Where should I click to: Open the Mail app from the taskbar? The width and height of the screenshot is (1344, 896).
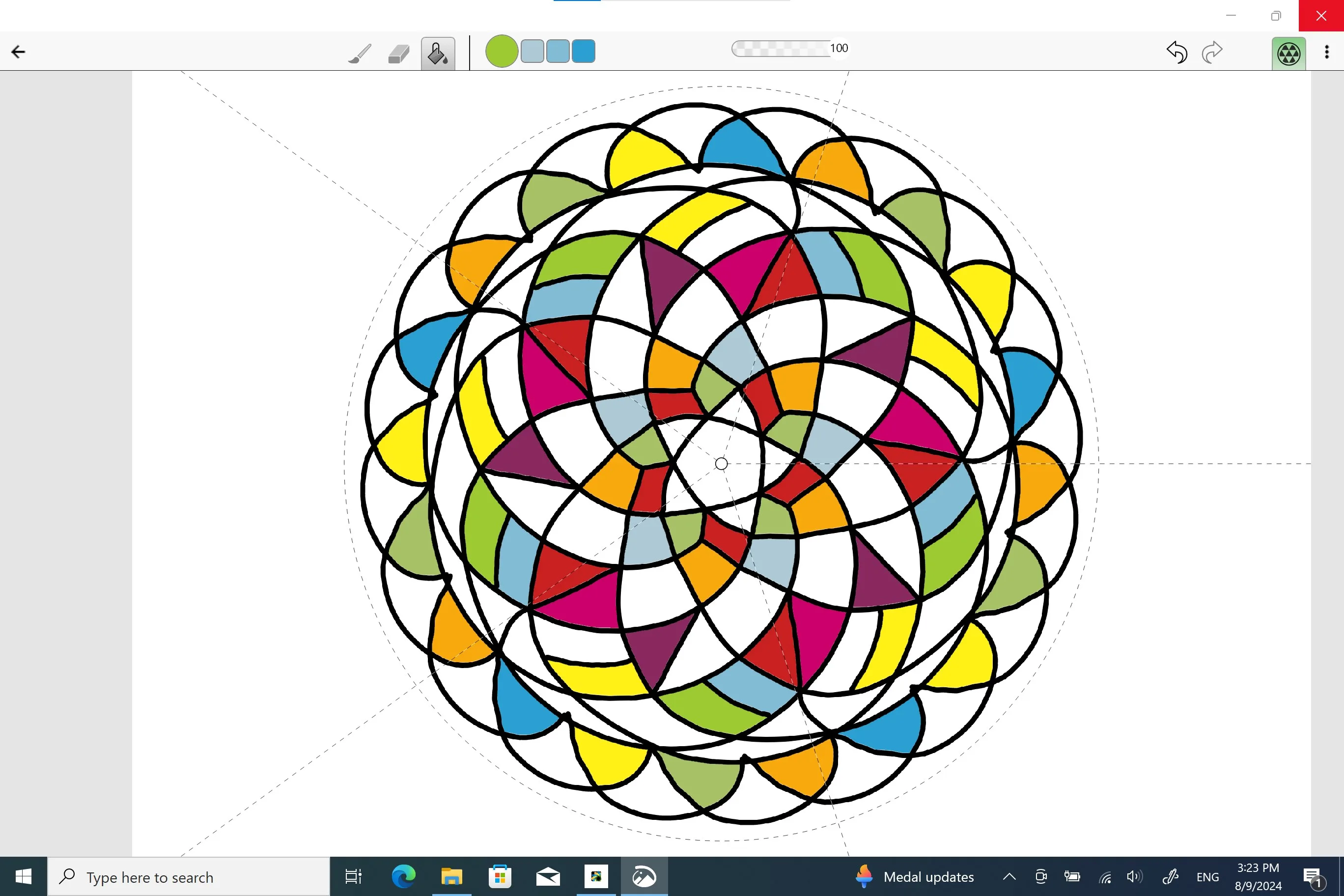[548, 876]
